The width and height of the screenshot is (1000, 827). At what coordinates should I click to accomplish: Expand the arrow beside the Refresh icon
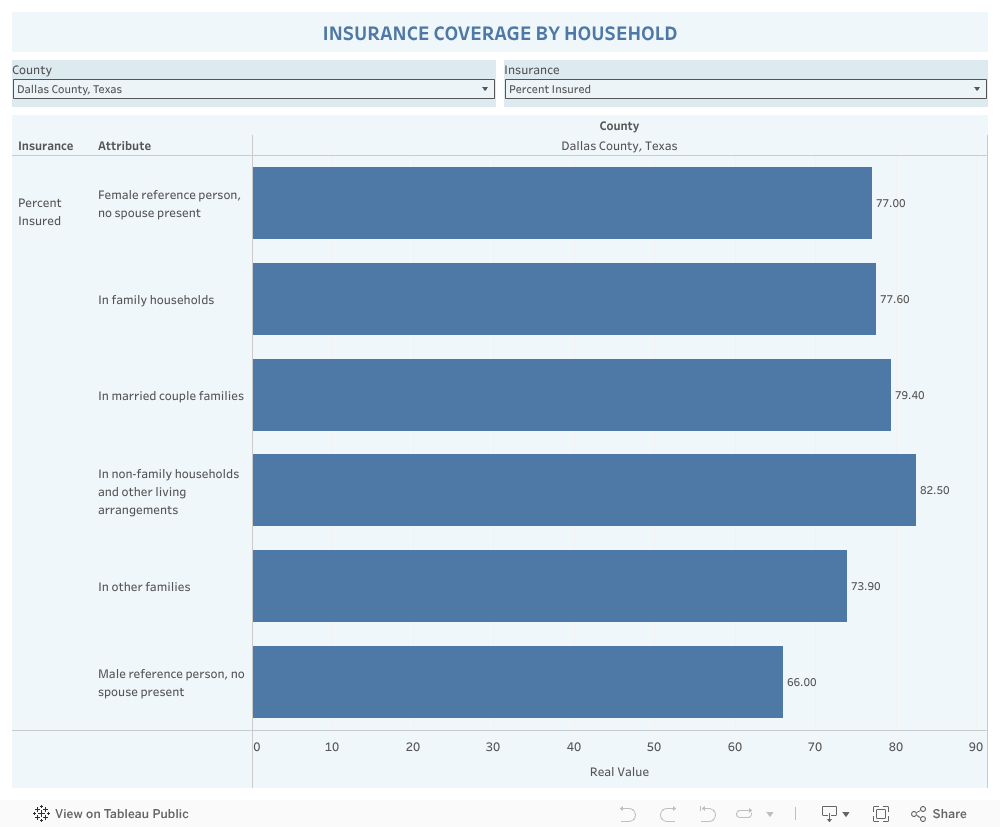(770, 815)
